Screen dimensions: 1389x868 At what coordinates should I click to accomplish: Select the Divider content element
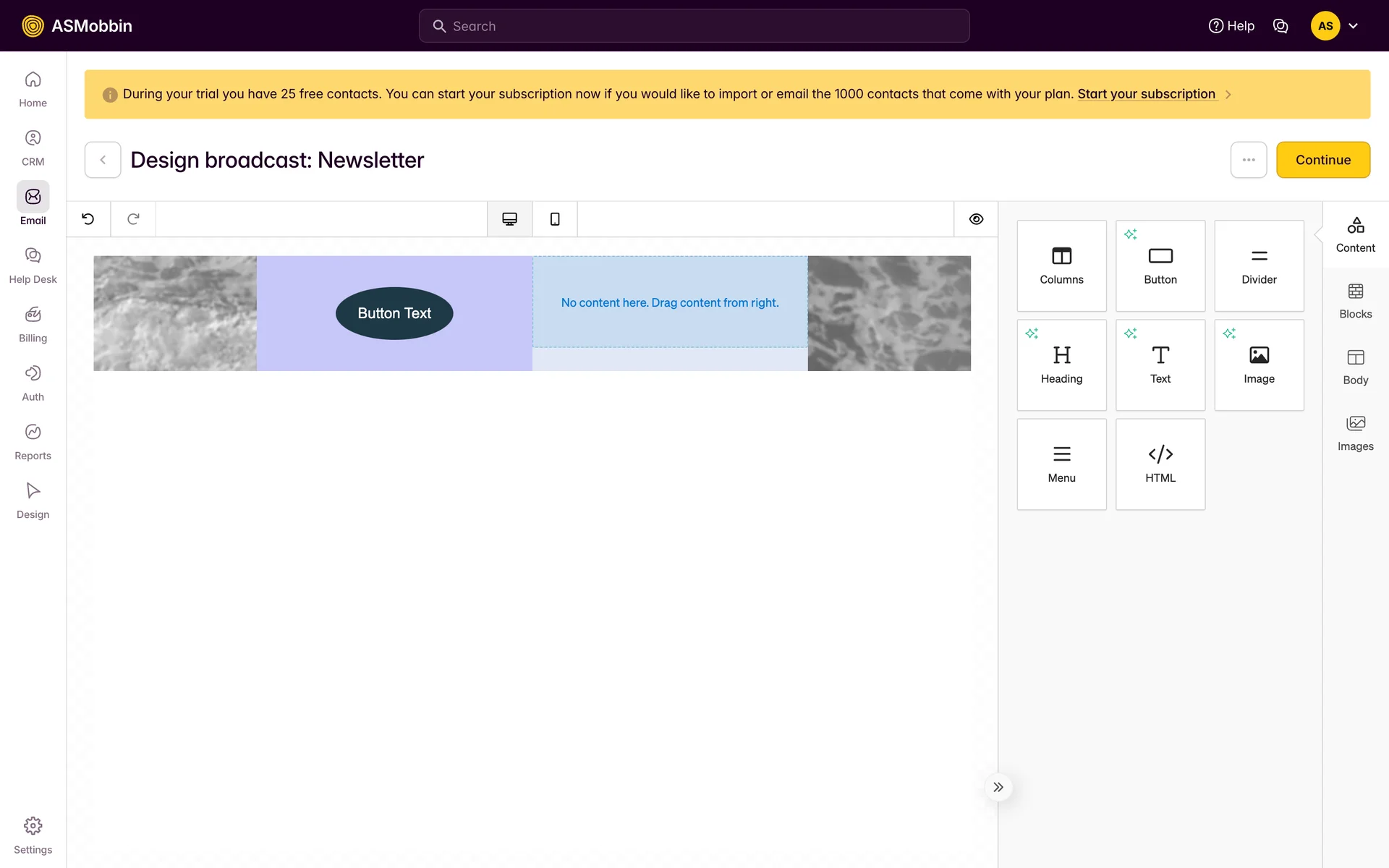pos(1259,265)
